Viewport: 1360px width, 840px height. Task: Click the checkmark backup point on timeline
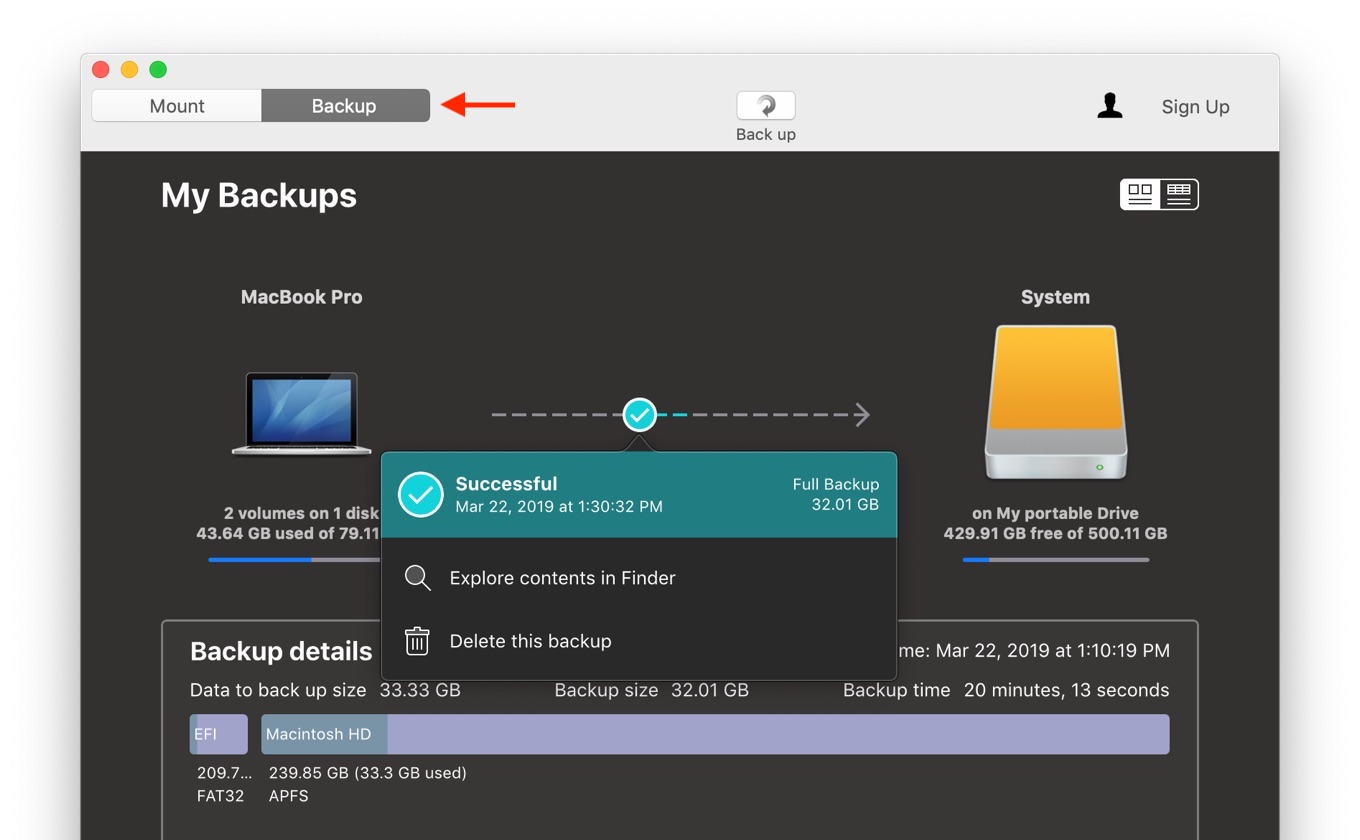(x=639, y=414)
